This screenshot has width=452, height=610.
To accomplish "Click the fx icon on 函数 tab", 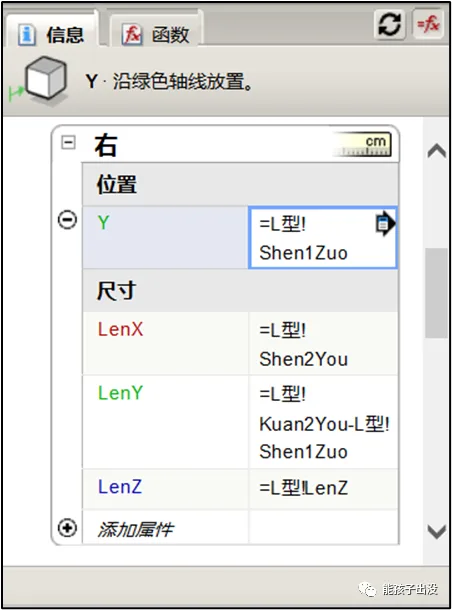I will pos(132,35).
